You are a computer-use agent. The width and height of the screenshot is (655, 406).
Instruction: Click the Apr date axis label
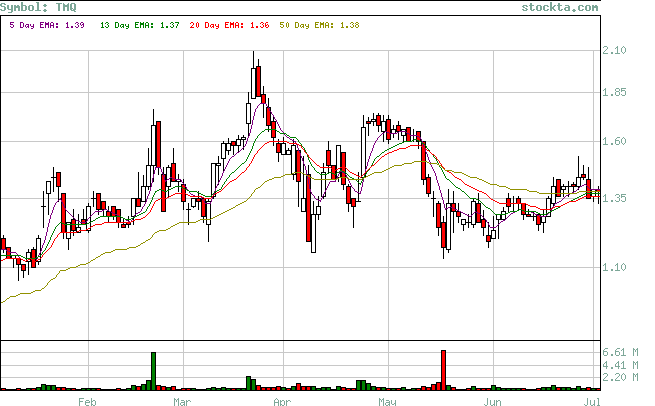(282, 402)
